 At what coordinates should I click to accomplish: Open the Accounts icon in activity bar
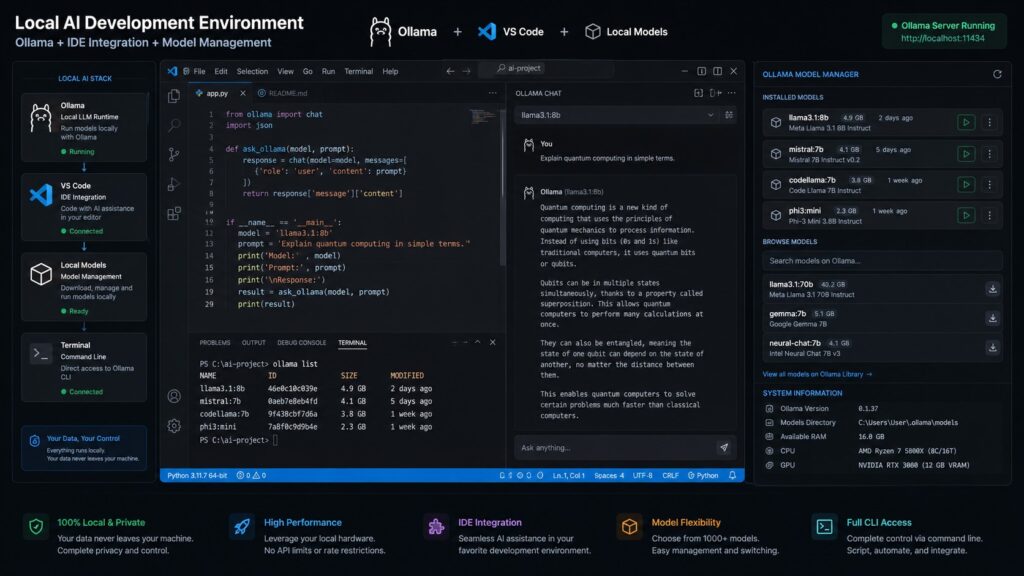pos(174,396)
